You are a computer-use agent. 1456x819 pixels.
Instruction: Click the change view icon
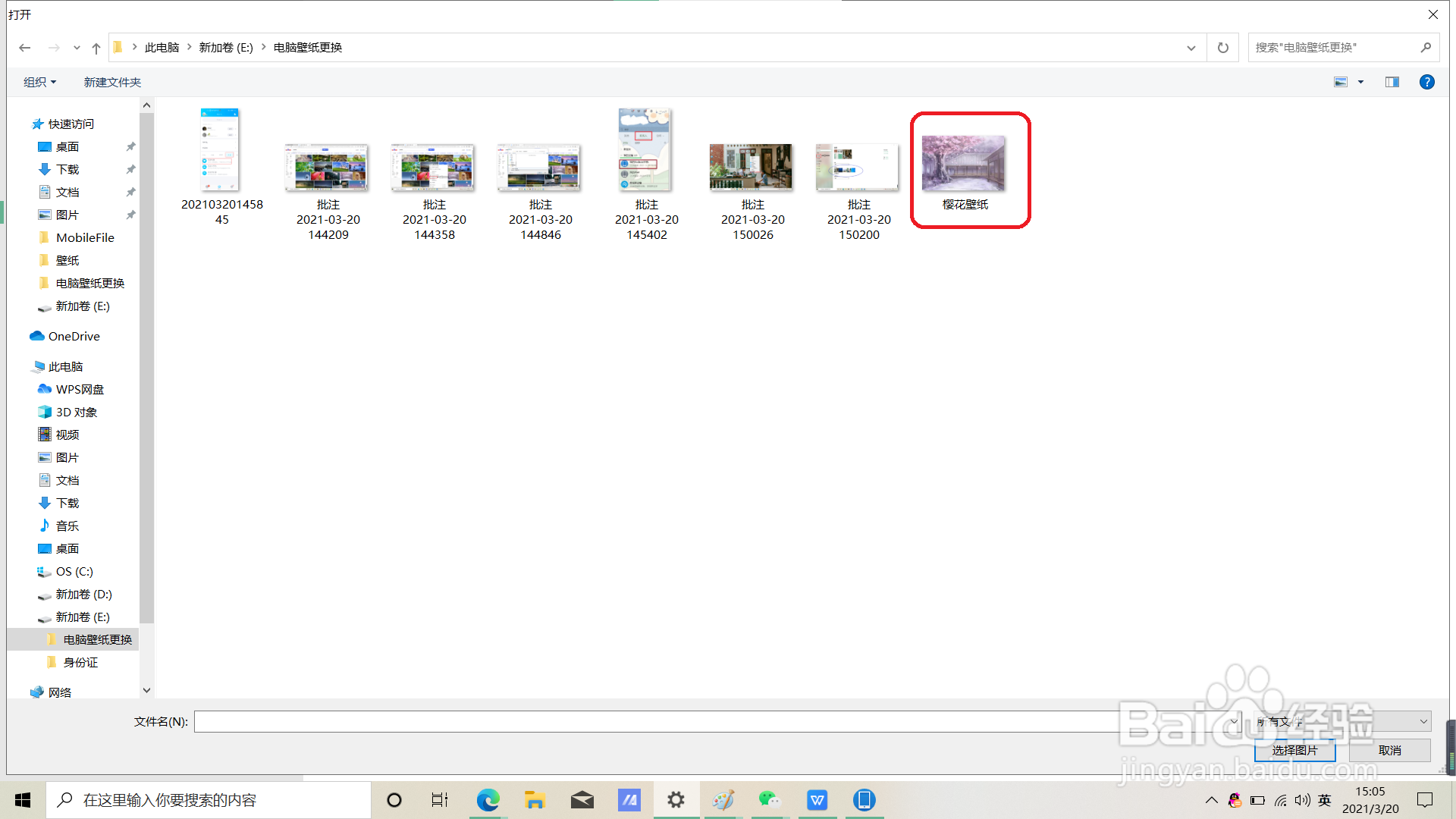[1341, 82]
